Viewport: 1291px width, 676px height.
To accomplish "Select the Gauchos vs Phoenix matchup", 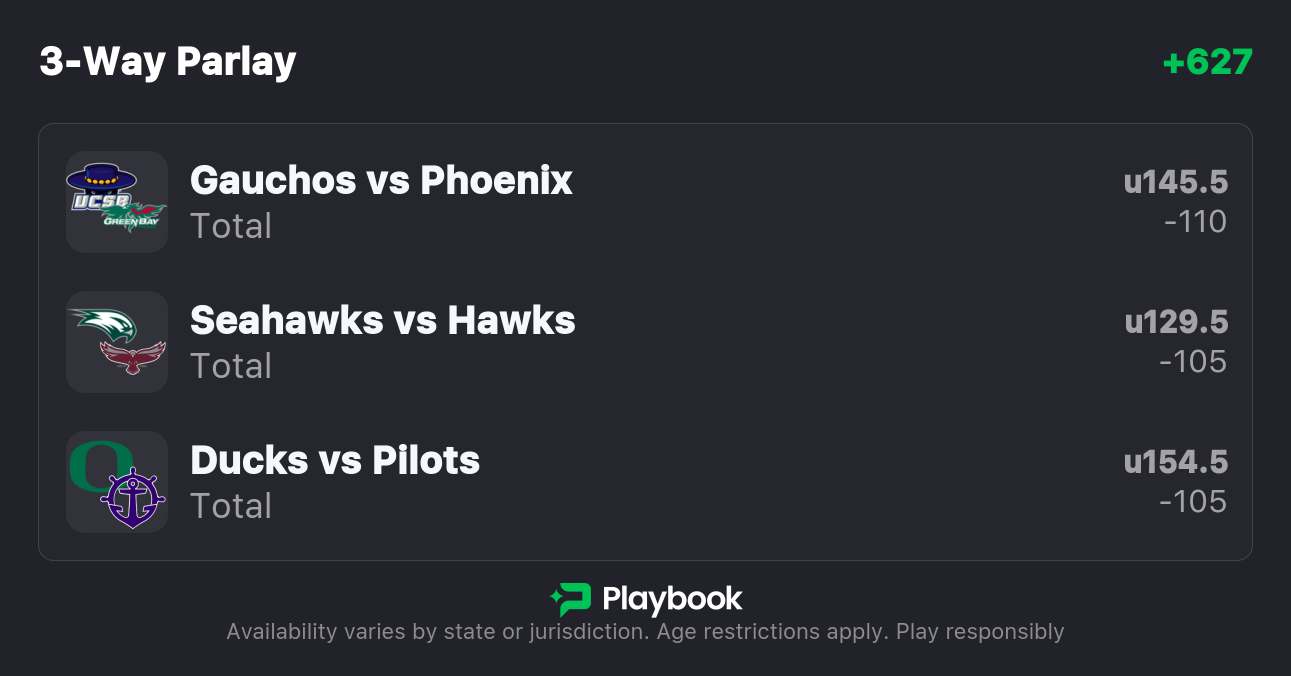I will pyautogui.click(x=381, y=180).
